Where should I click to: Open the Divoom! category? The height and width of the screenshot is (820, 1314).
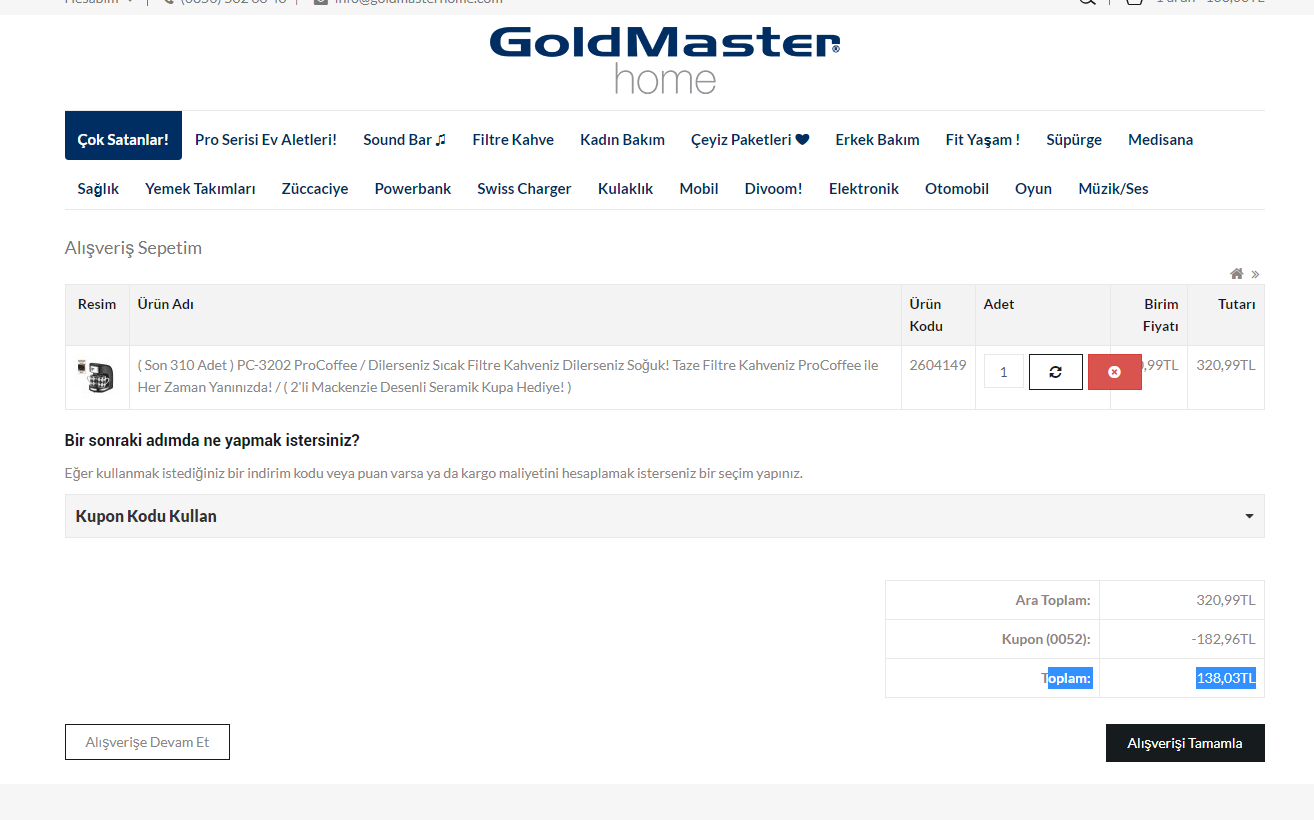tap(773, 188)
